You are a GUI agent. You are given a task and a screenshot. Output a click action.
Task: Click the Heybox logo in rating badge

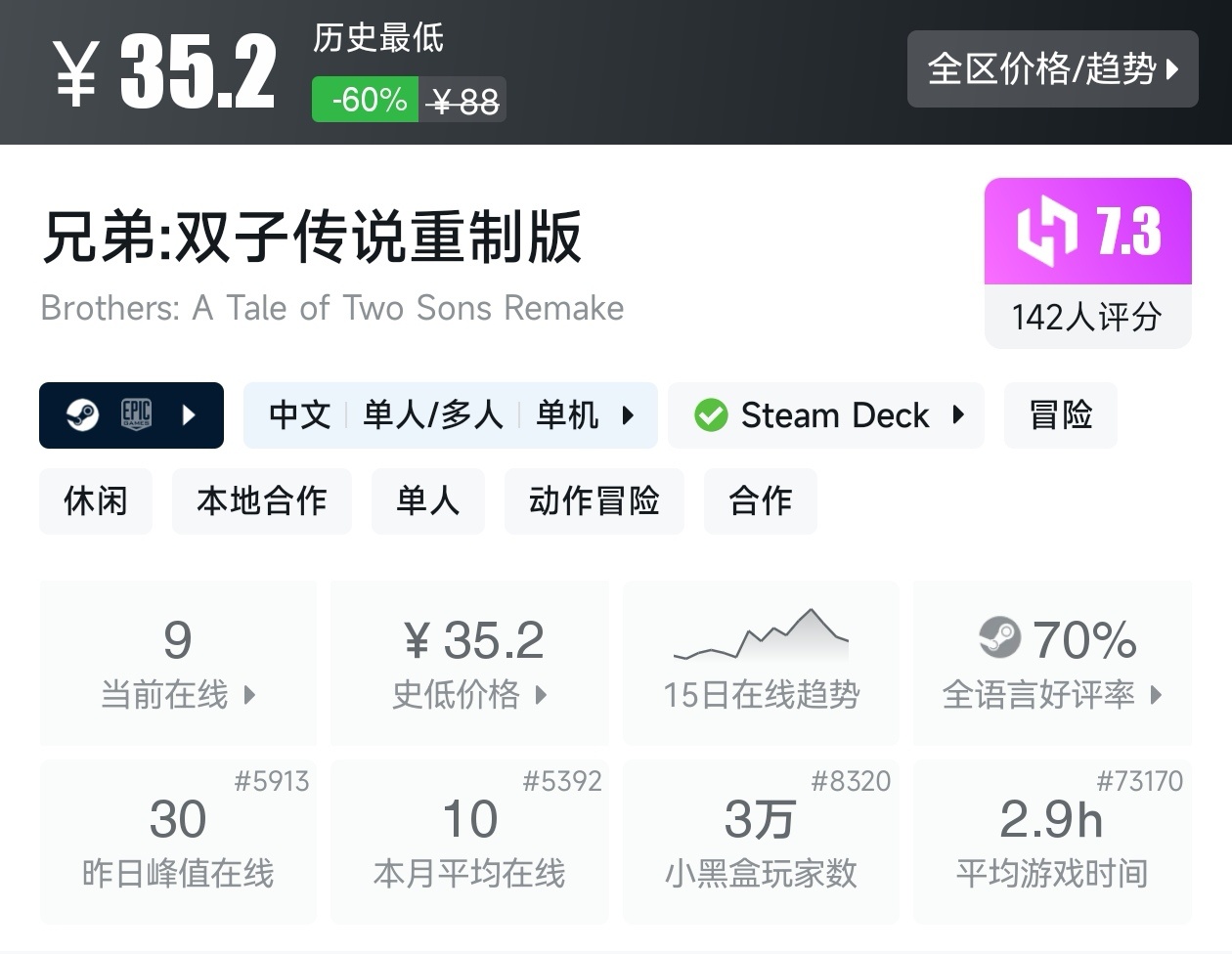(x=1047, y=232)
